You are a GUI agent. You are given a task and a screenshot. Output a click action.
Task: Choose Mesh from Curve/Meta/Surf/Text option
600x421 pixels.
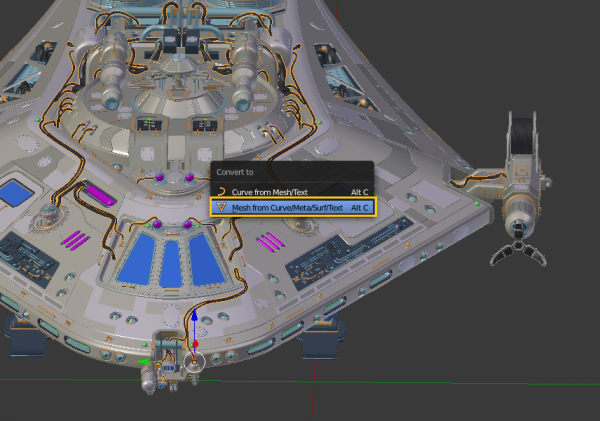(293, 207)
